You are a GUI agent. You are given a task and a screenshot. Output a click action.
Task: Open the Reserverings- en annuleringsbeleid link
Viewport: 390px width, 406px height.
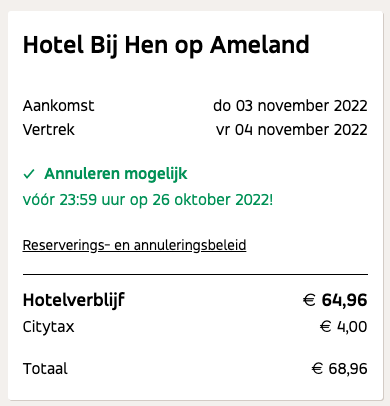(x=134, y=246)
